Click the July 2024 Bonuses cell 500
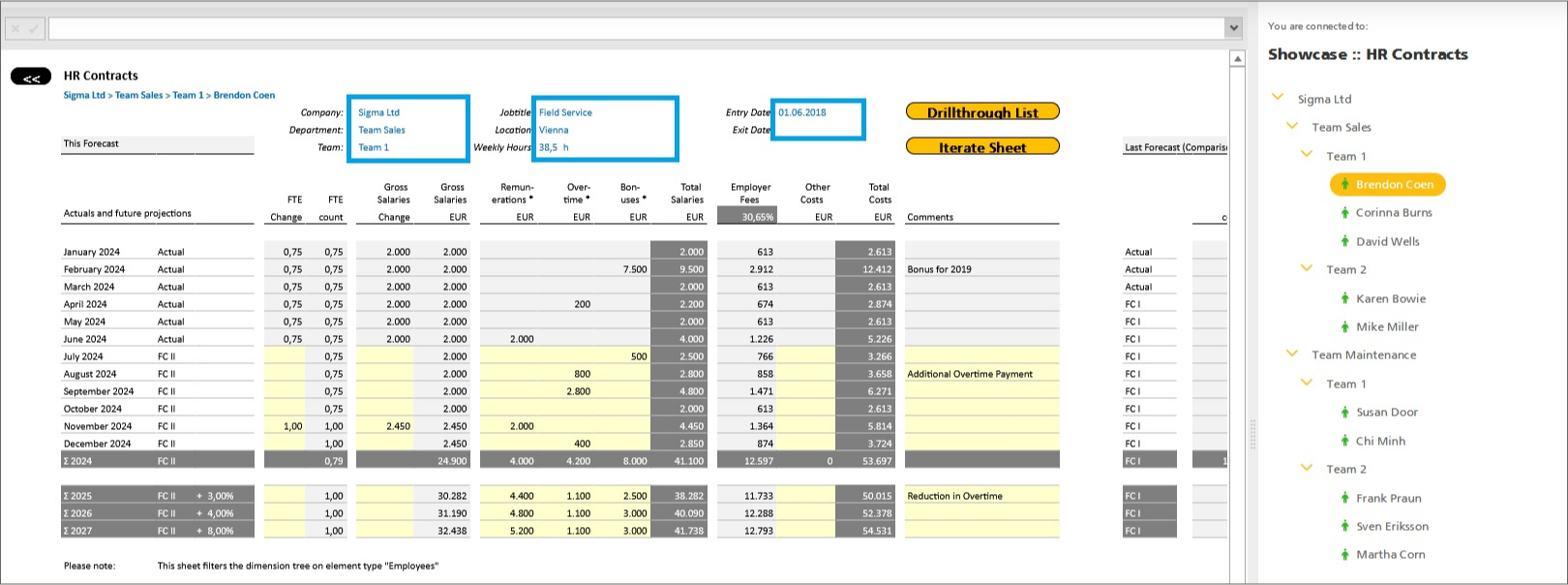This screenshot has height=585, width=1568. tap(622, 356)
